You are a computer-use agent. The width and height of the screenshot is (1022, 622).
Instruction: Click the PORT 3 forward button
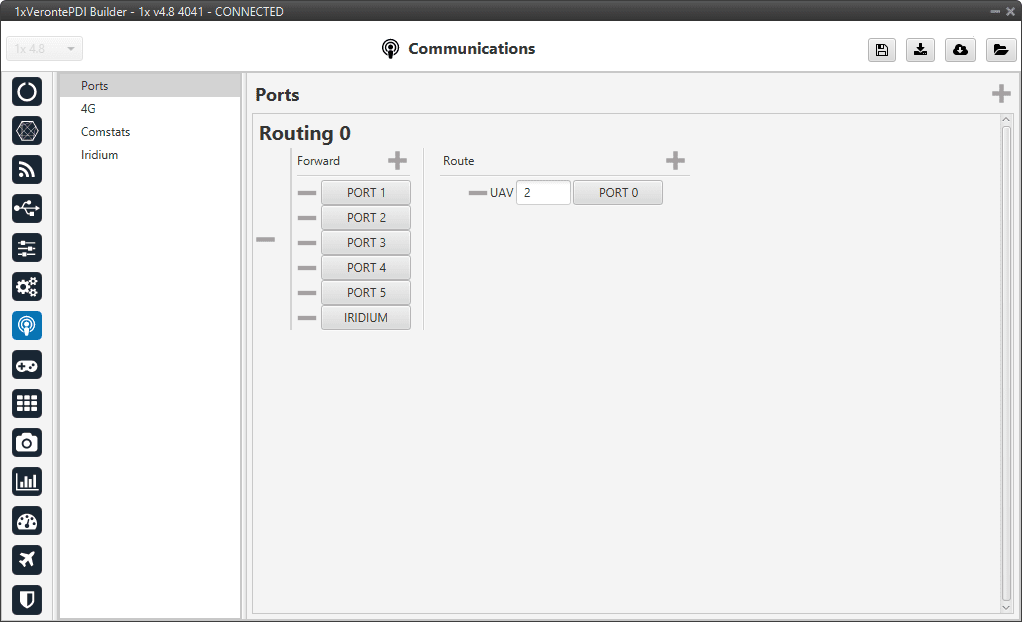[x=366, y=243]
